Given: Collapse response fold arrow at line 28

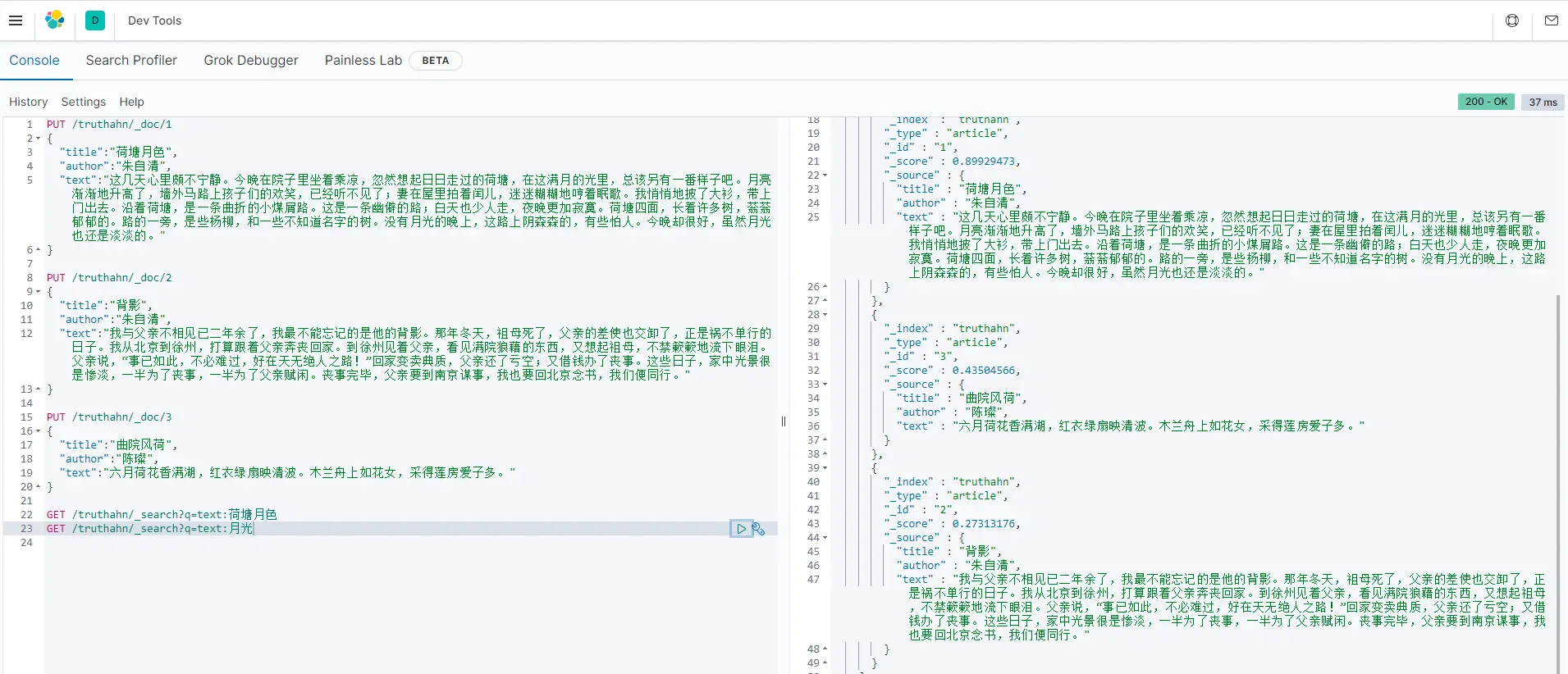Looking at the screenshot, I should click(825, 315).
